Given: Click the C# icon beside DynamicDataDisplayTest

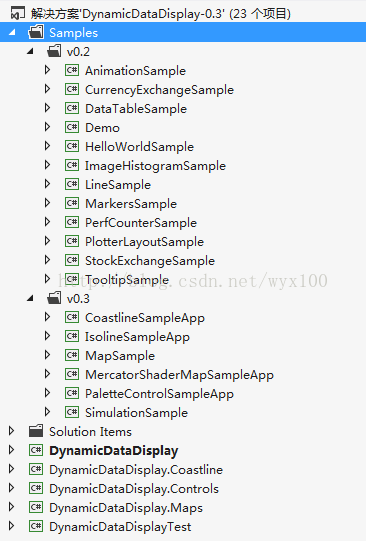Looking at the screenshot, I should (36, 526).
